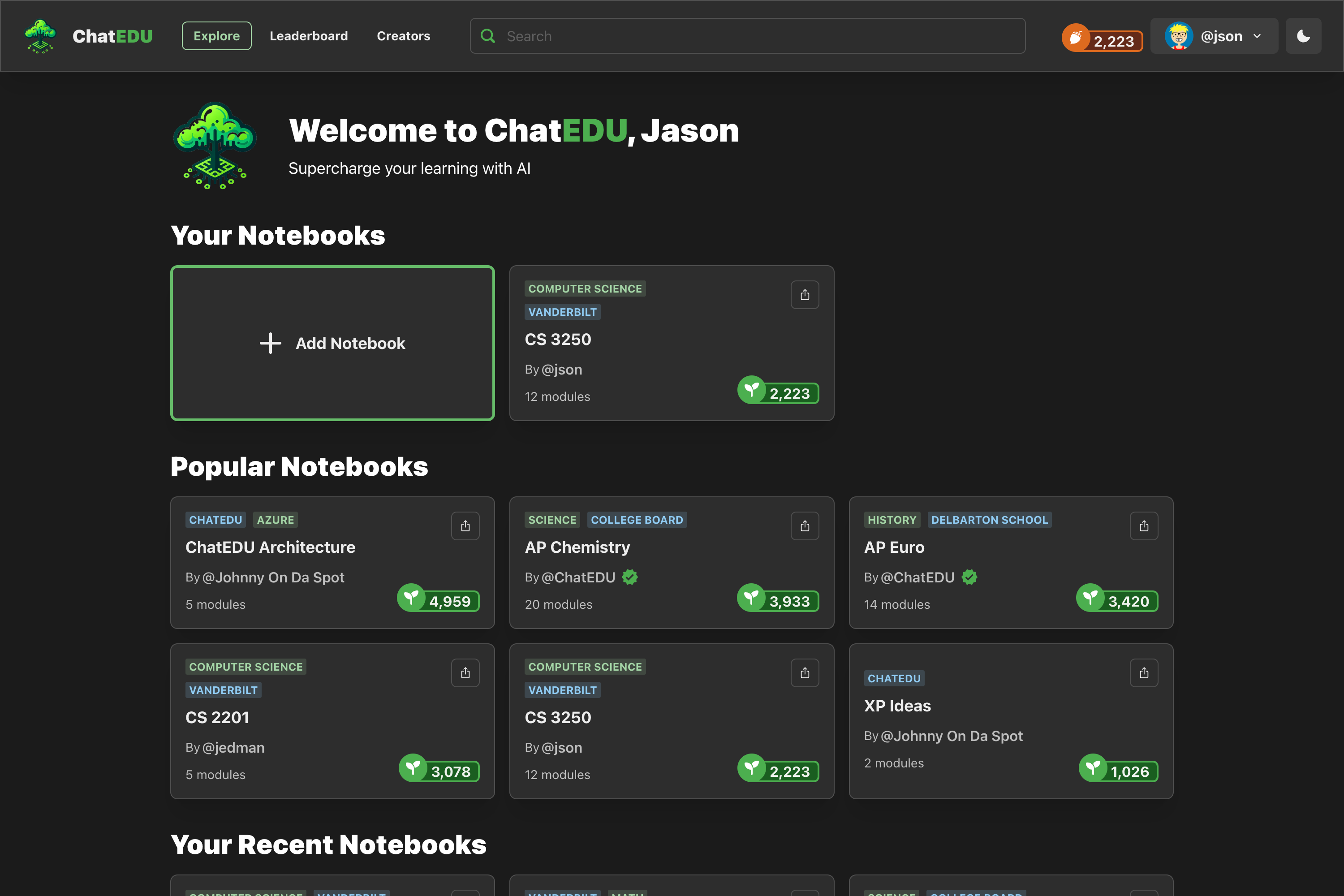Viewport: 1344px width, 896px height.
Task: Click share icon on CS 2201 card
Action: 465,672
